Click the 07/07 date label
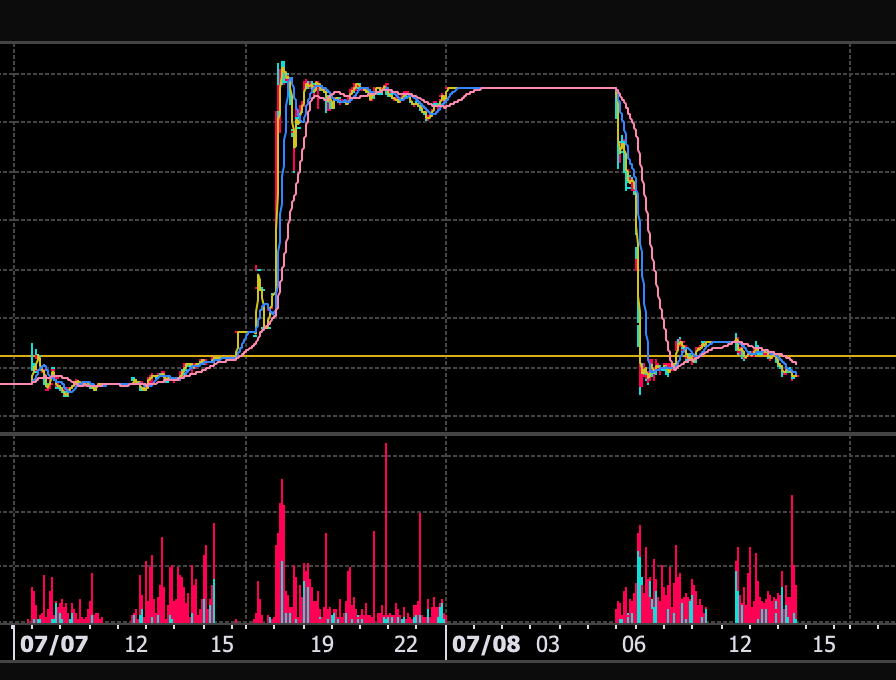The height and width of the screenshot is (680, 896). pos(54,645)
